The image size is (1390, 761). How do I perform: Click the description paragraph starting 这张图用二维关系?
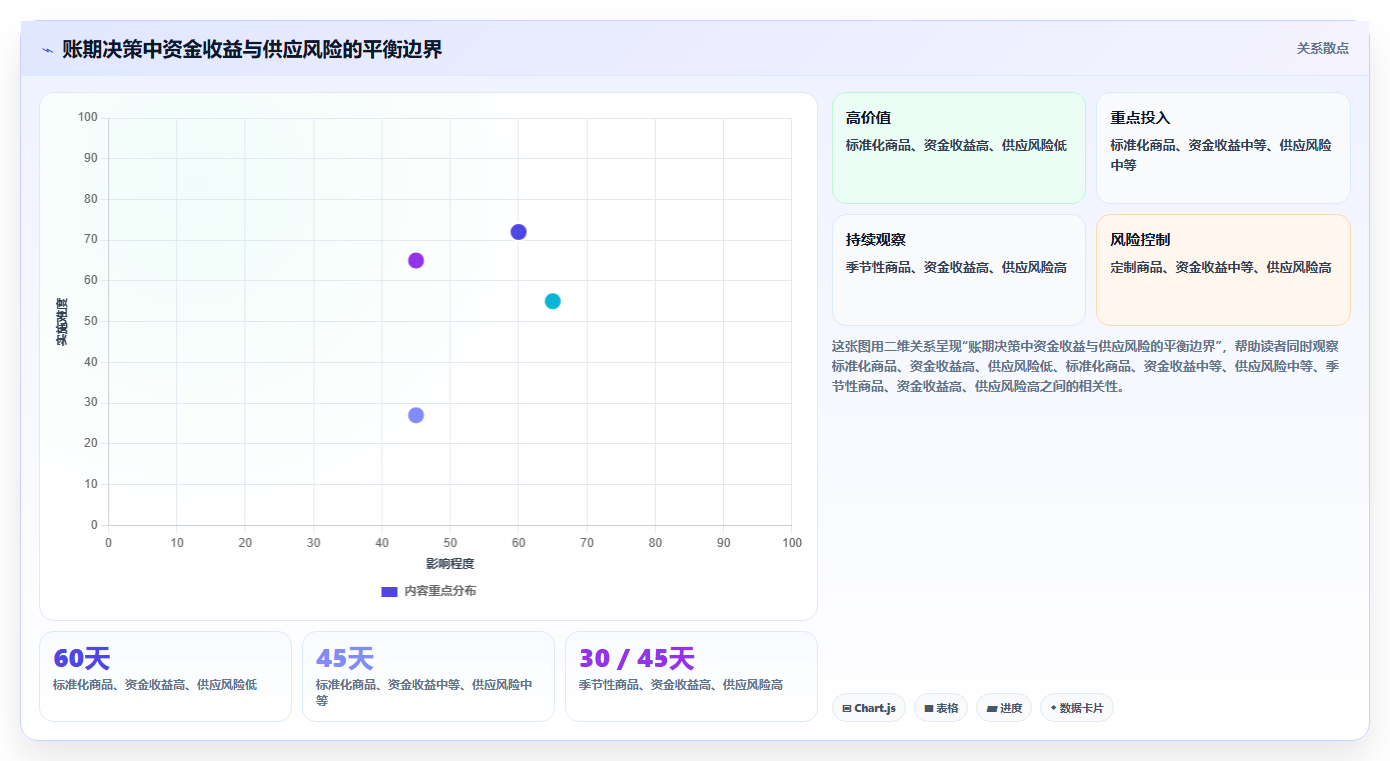pyautogui.click(x=1085, y=366)
